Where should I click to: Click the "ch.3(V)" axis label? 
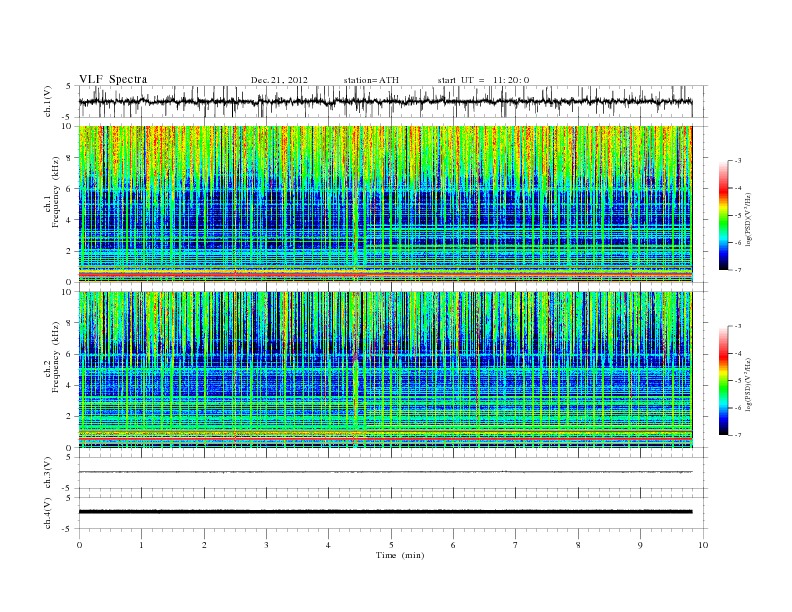[48, 473]
